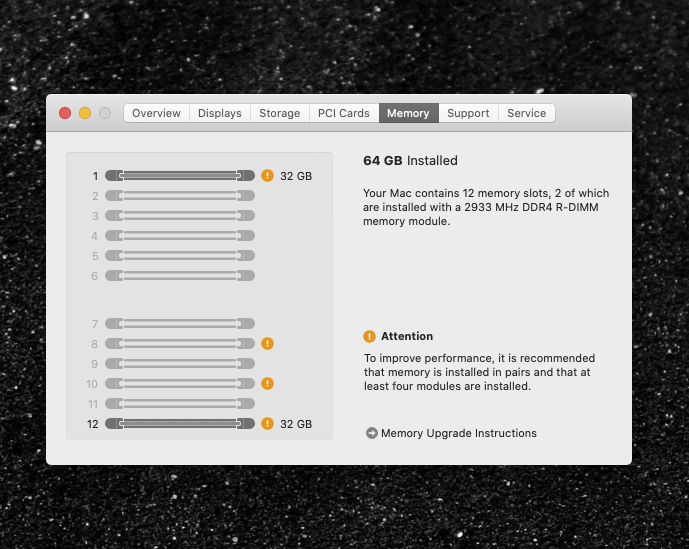Select empty memory slot 2 bar
Screen dimensions: 689x549
pyautogui.click(x=180, y=196)
